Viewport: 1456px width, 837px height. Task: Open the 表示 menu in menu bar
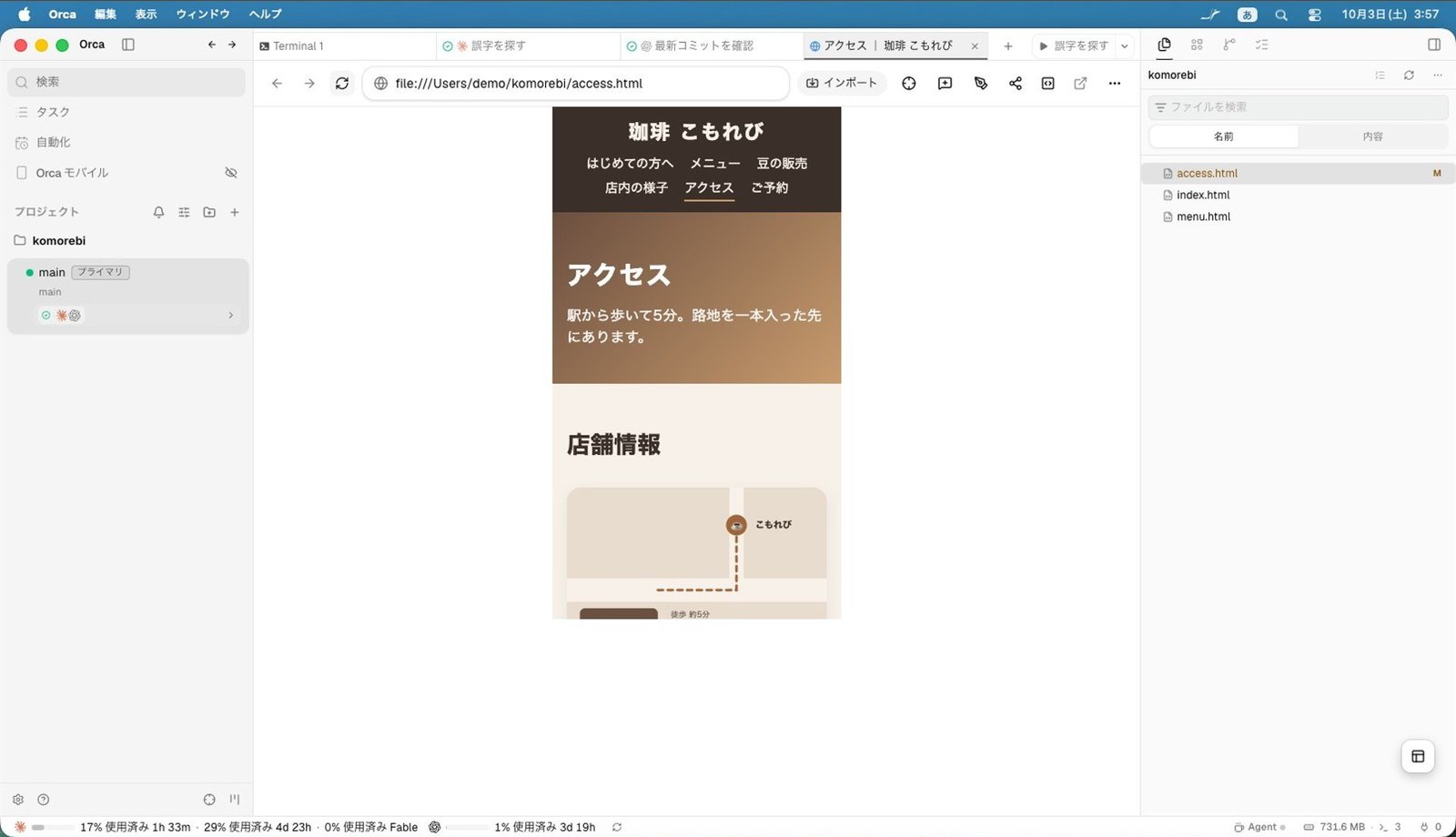[146, 14]
